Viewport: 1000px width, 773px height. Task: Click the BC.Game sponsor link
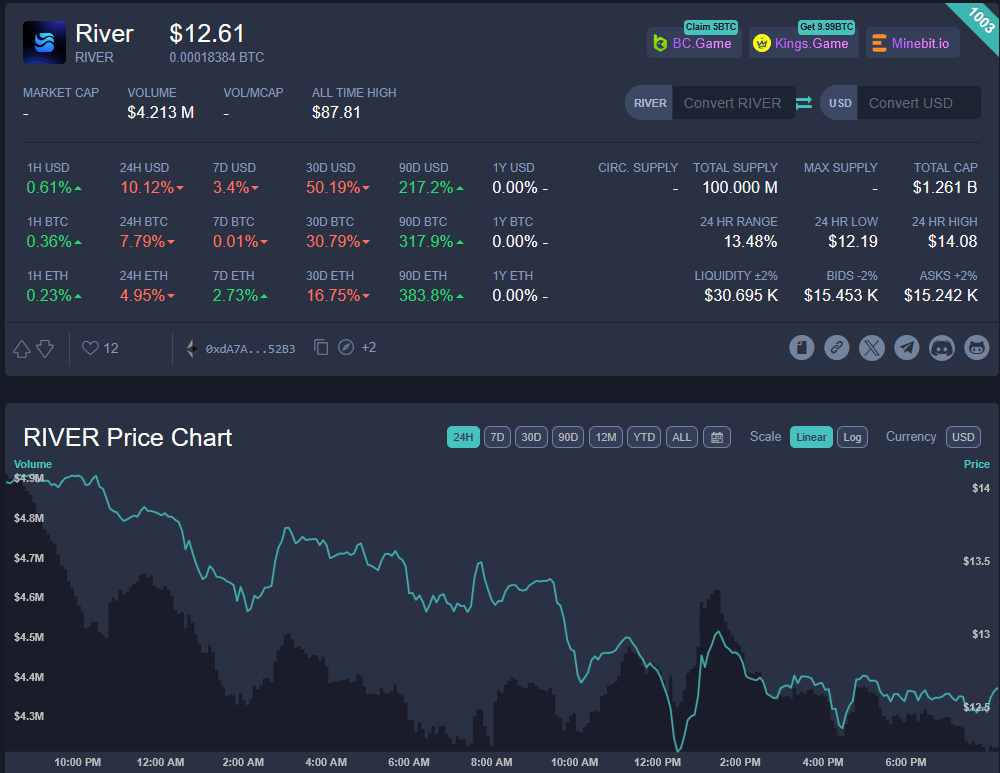693,43
